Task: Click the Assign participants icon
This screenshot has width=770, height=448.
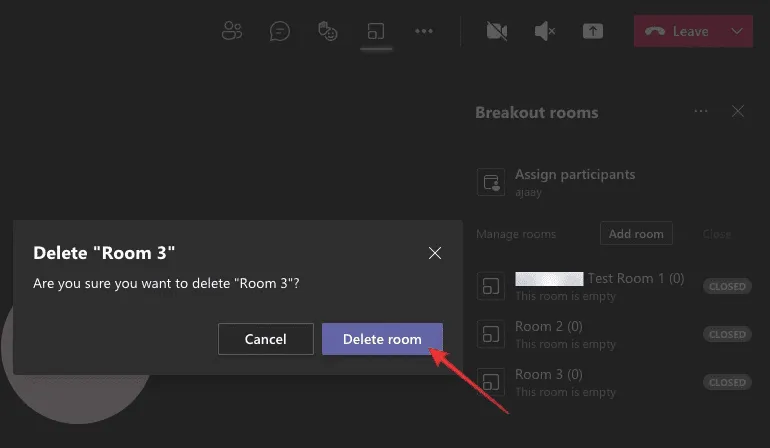Action: (x=490, y=181)
